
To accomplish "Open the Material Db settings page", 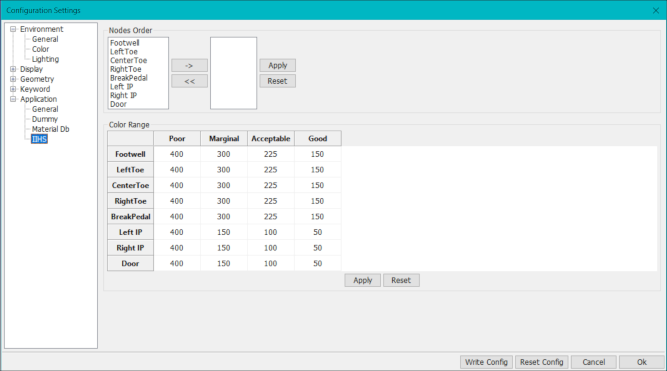I will click(x=51, y=129).
